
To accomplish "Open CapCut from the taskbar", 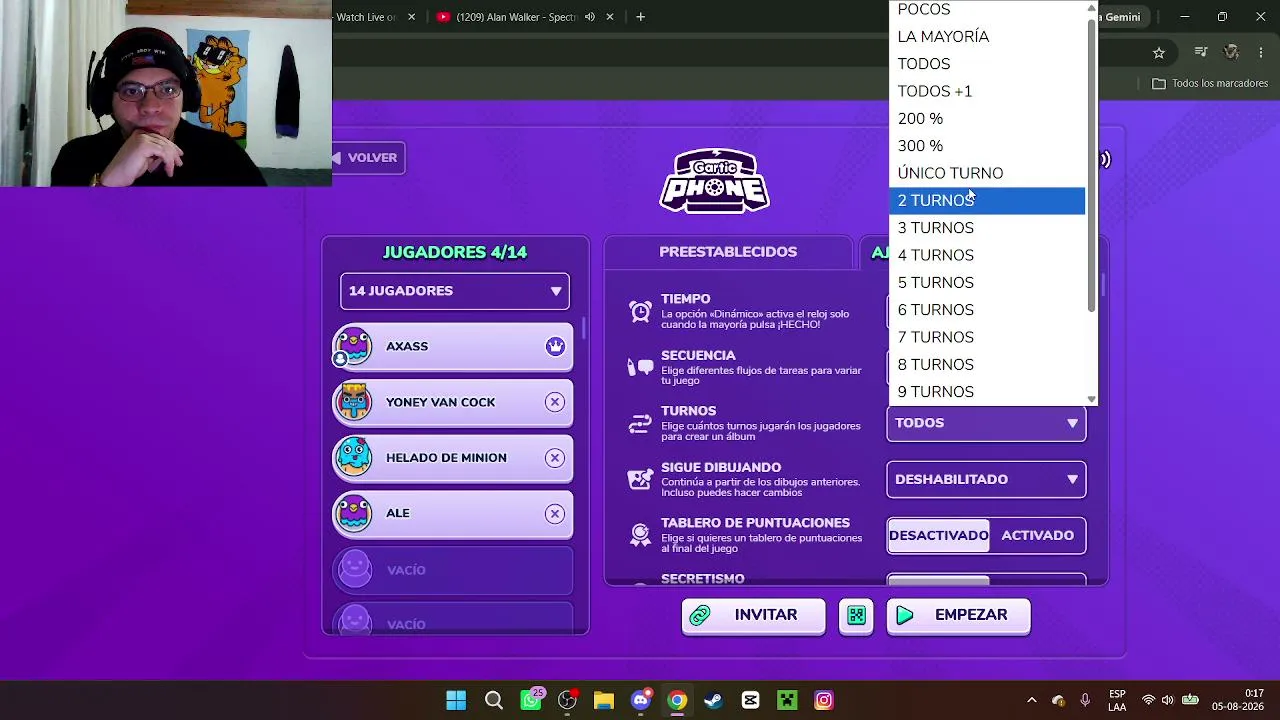I will click(751, 700).
